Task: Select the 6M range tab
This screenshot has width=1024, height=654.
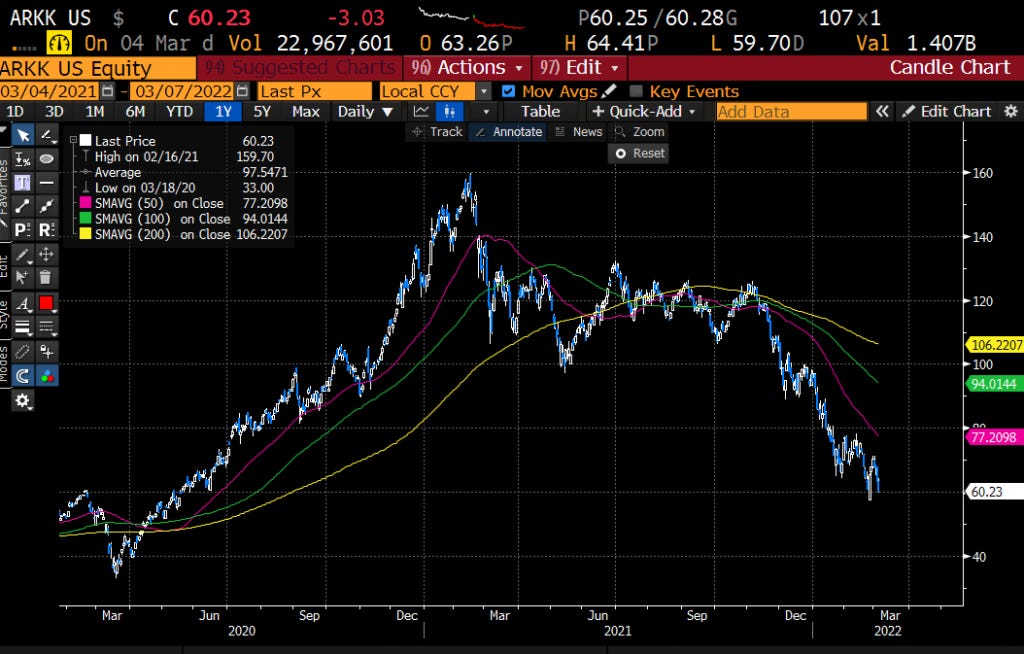Action: point(135,112)
